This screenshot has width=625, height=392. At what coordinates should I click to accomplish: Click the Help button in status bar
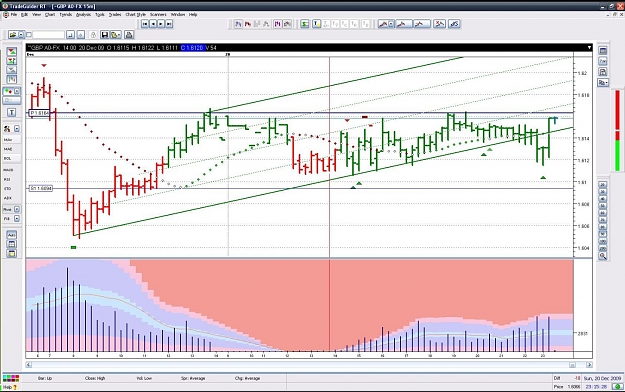10,387
